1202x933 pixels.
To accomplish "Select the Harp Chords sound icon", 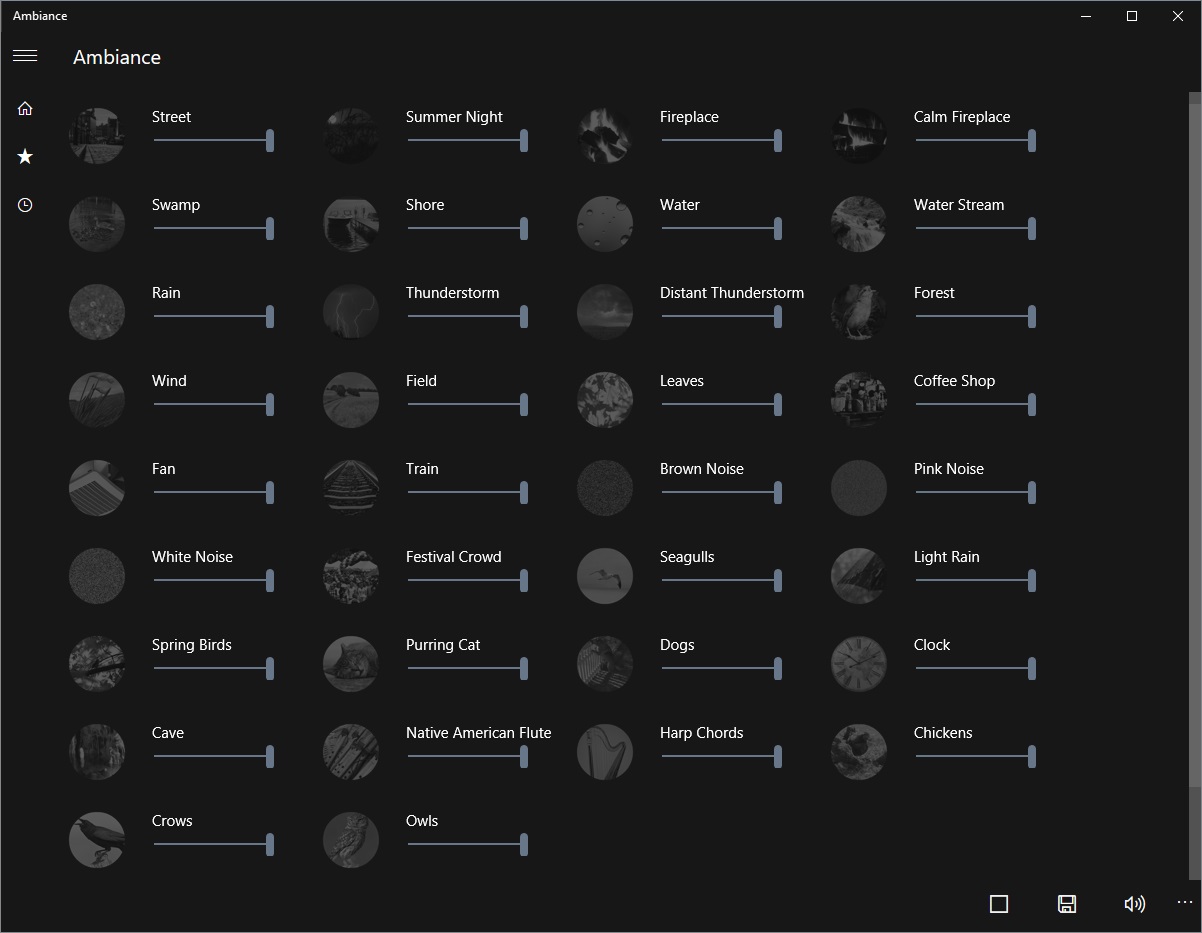I will [x=605, y=752].
